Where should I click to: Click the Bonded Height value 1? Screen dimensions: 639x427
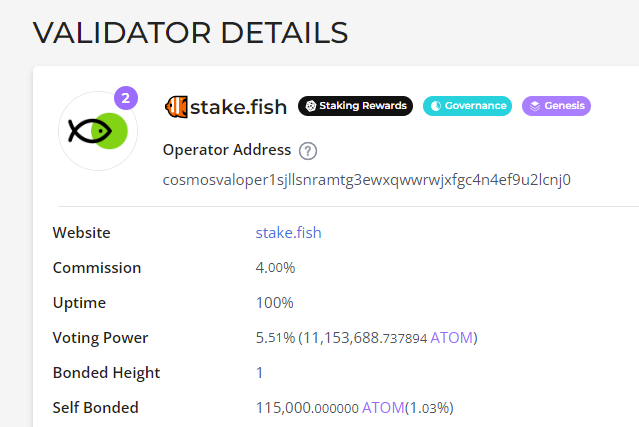point(259,373)
